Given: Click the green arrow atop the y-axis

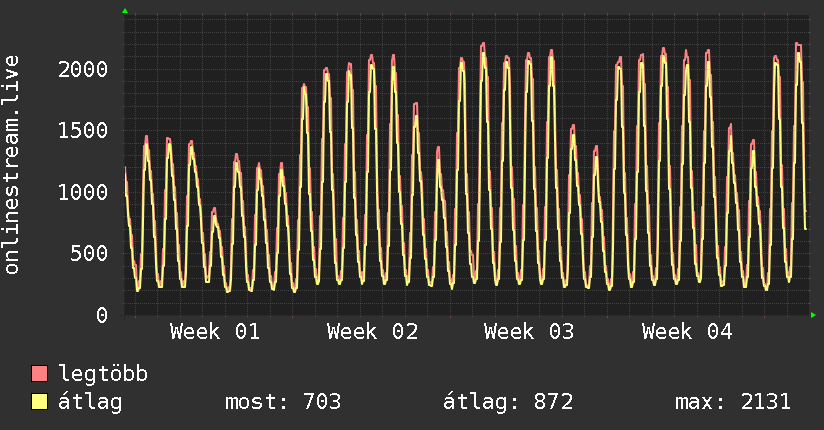Looking at the screenshot, I should (x=125, y=11).
